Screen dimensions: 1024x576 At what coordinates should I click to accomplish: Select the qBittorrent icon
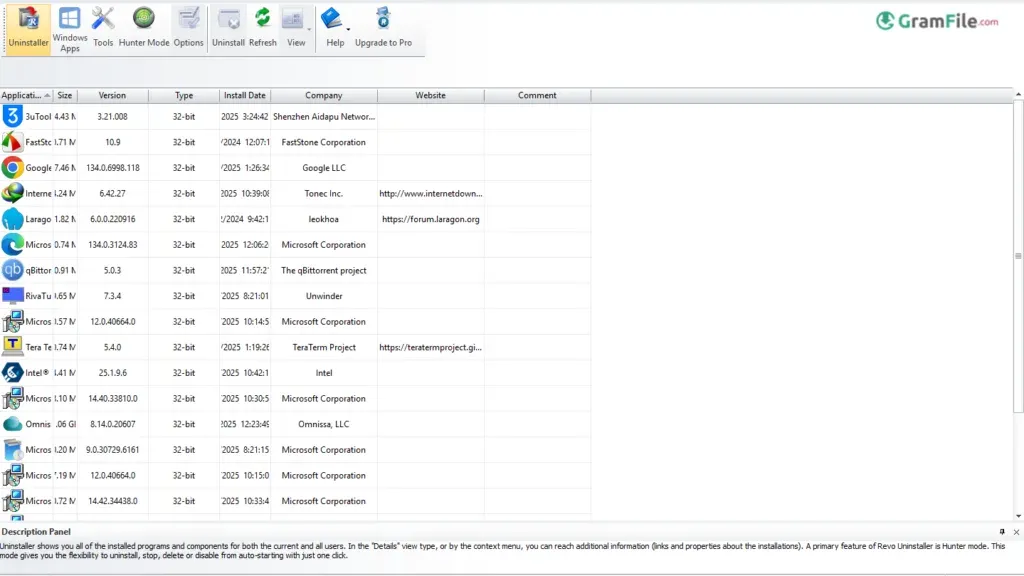coord(12,270)
